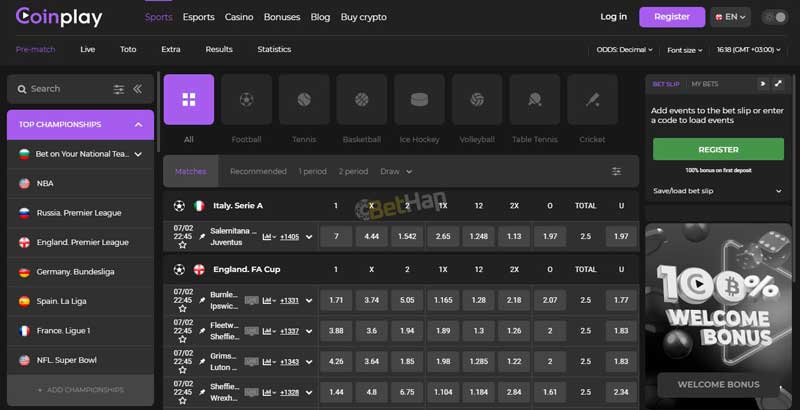The width and height of the screenshot is (800, 410).
Task: Collapse sidebar with double chevron icon
Action: tap(137, 89)
